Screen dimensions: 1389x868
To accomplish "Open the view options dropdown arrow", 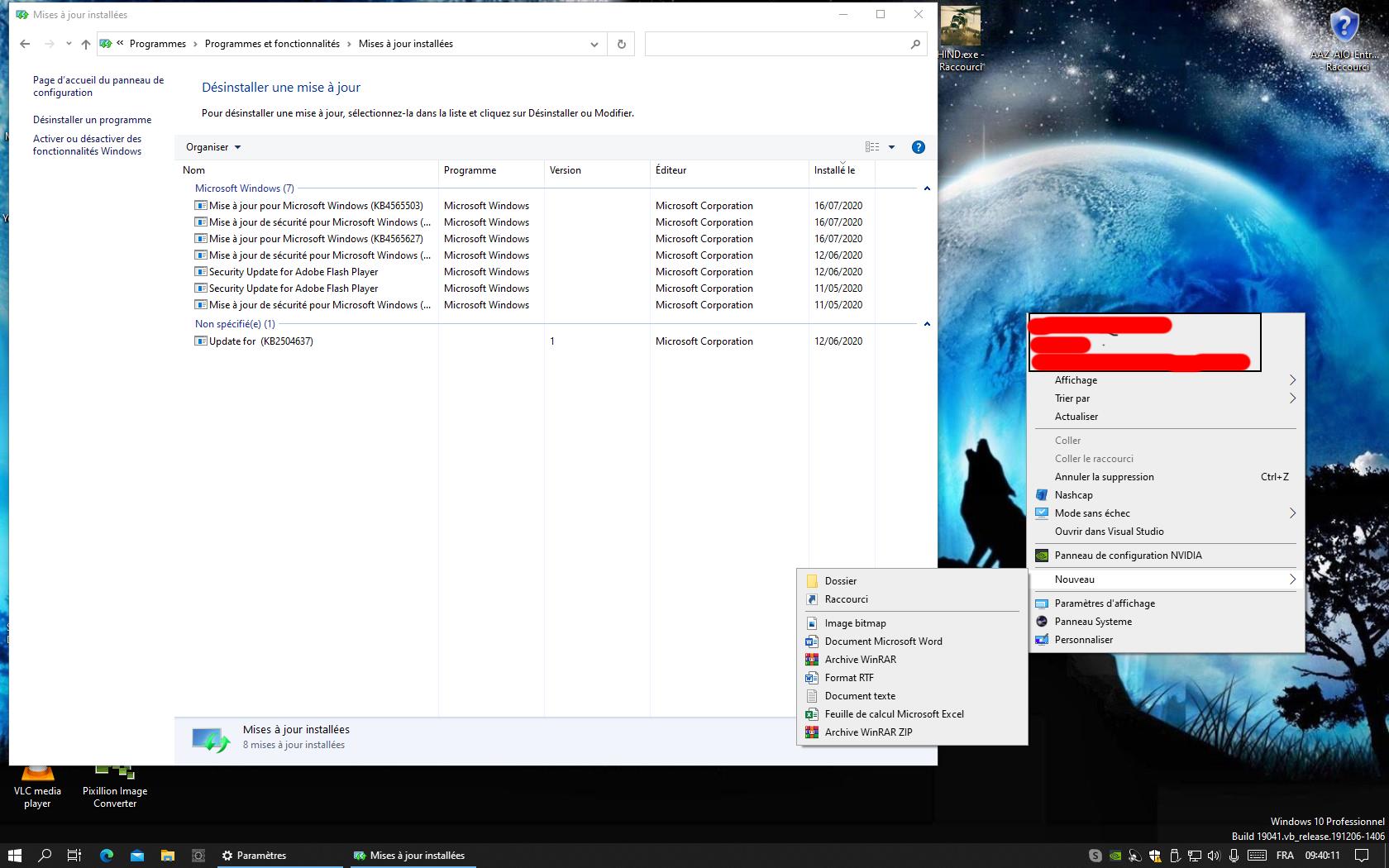I will 891,147.
